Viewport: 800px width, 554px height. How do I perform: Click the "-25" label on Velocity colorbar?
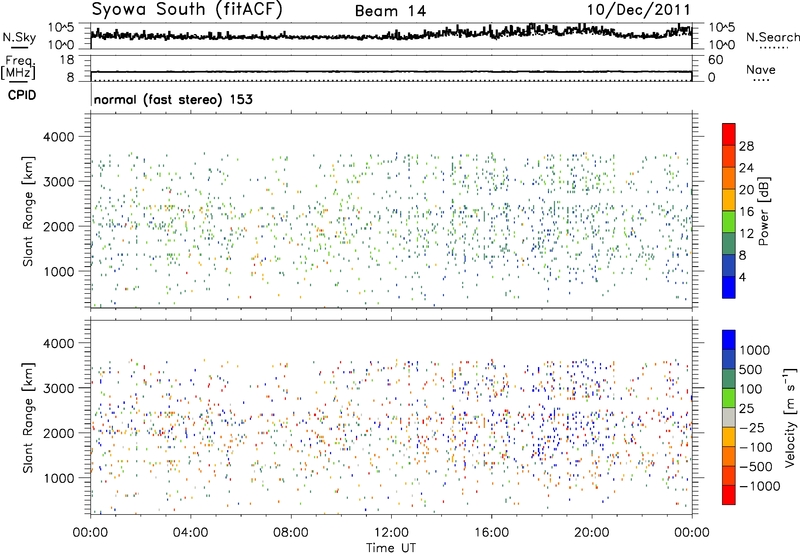pos(751,427)
